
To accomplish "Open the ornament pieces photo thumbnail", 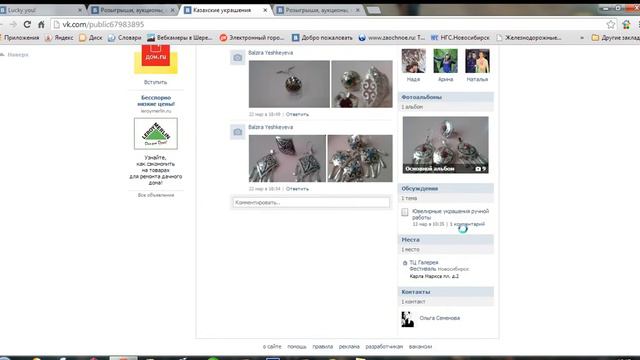I will [362, 84].
